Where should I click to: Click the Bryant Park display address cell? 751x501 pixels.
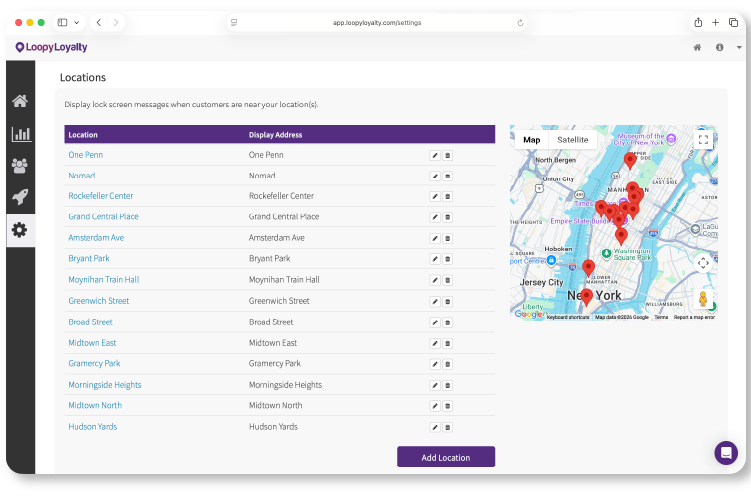(x=270, y=259)
